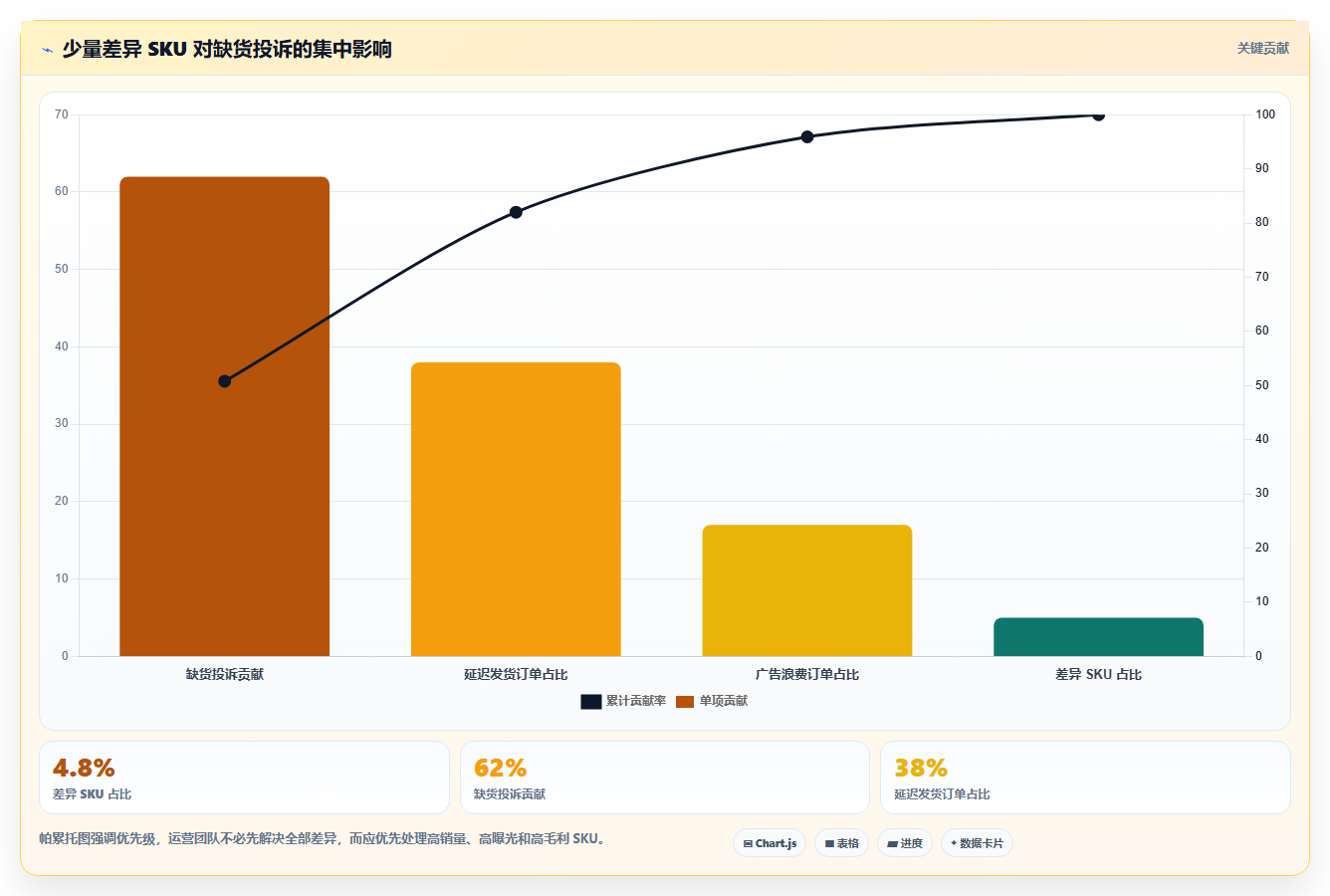Image resolution: width=1330 pixels, height=896 pixels.
Task: Toggle the 累计贡献率 legend swatch
Action: [591, 702]
